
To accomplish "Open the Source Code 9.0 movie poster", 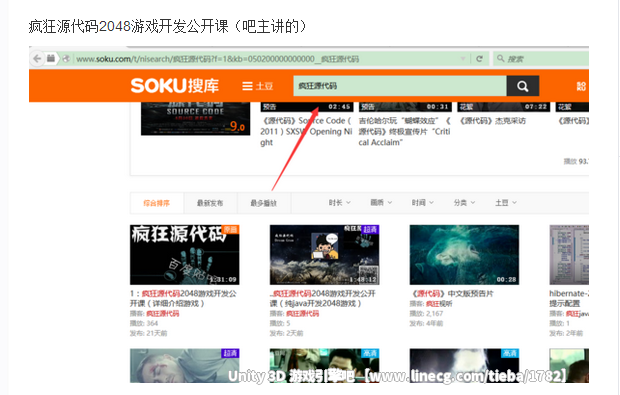I will [195, 119].
